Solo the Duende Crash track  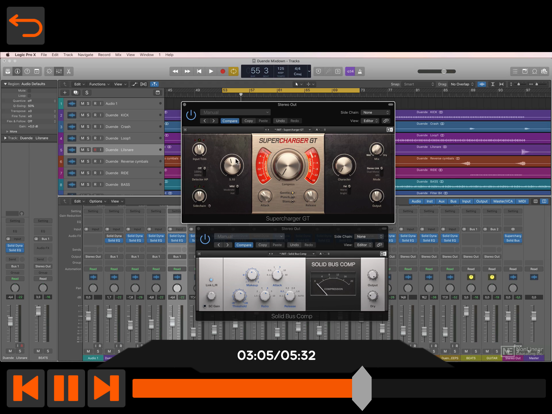(88, 127)
